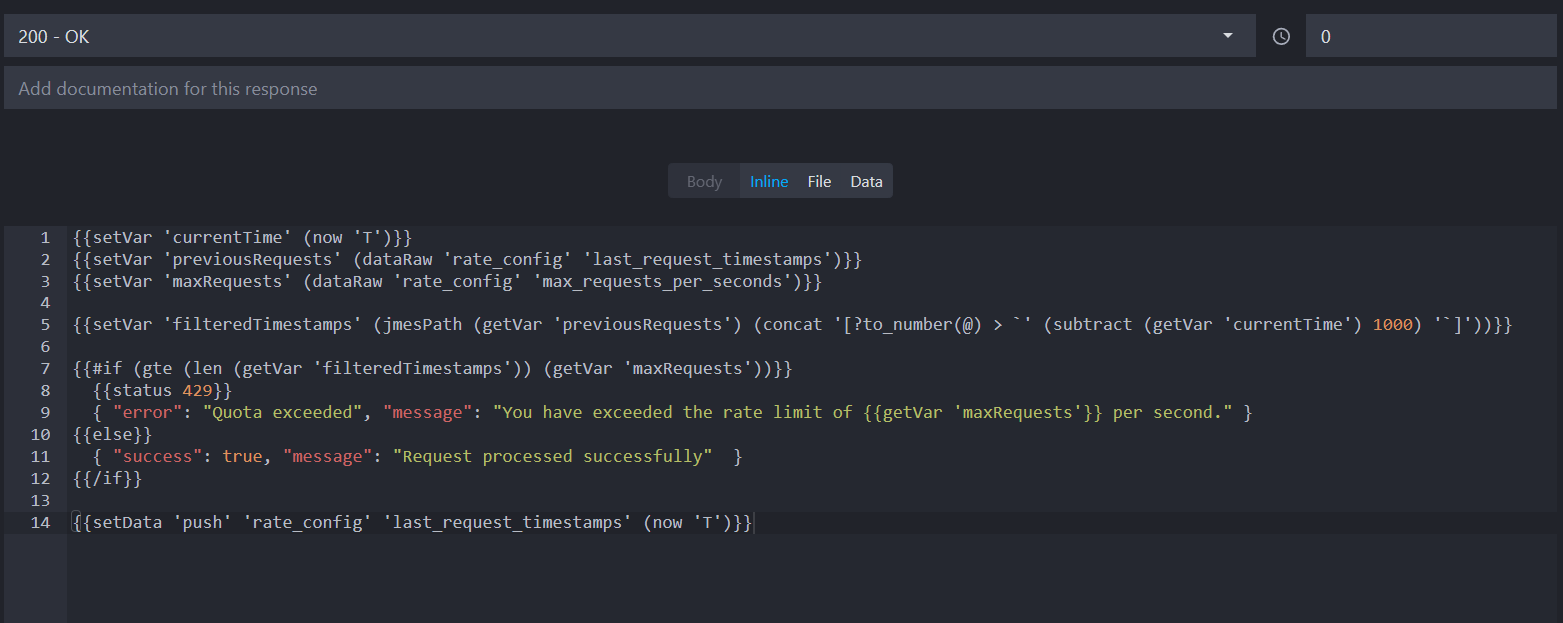Screen dimensions: 1563x623
Task: Switch to the Body tab
Action: (704, 181)
